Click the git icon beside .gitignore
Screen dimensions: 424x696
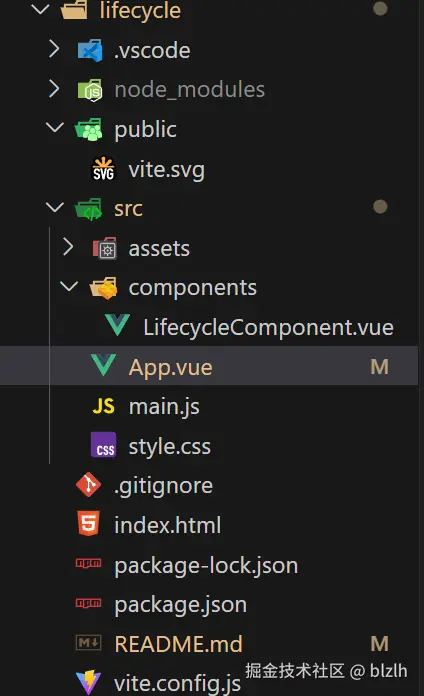click(88, 485)
